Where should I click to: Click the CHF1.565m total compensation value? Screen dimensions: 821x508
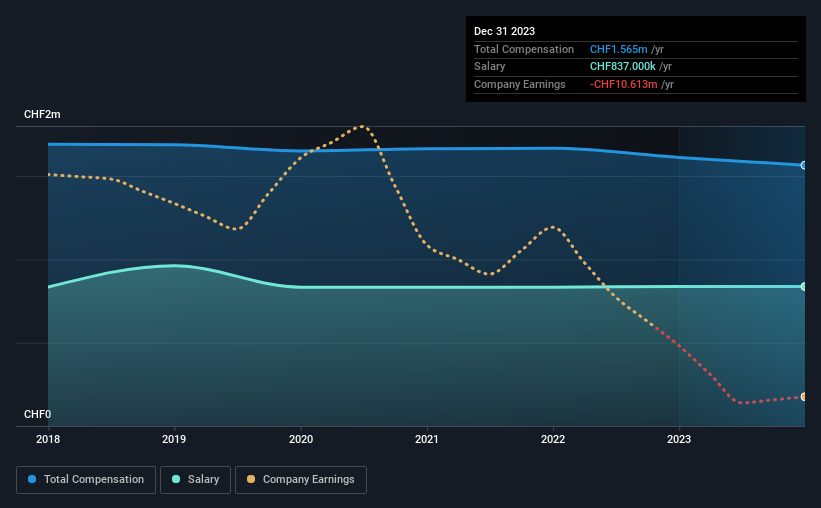[618, 49]
